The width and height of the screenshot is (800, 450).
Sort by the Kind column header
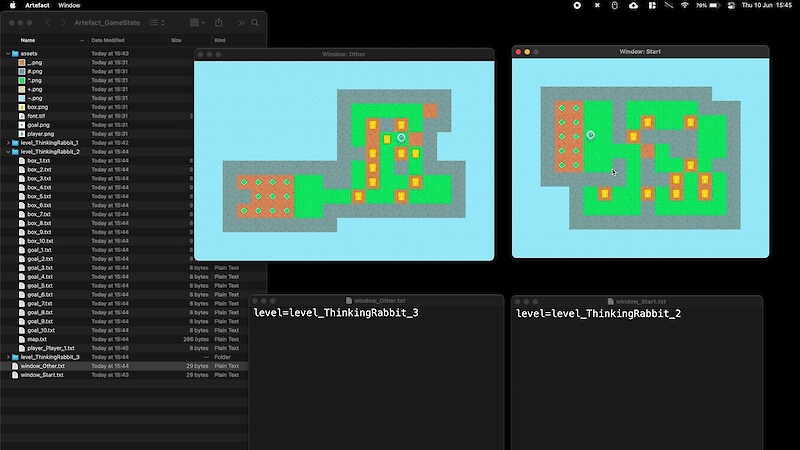220,40
